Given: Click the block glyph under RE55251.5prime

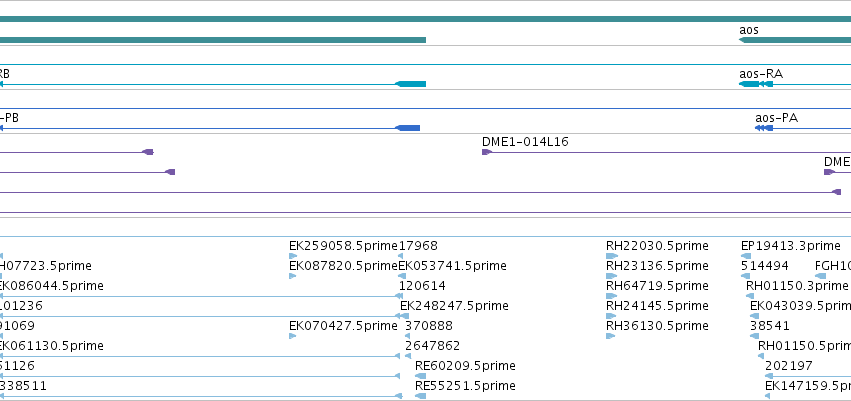Looking at the screenshot, I should (421, 396).
